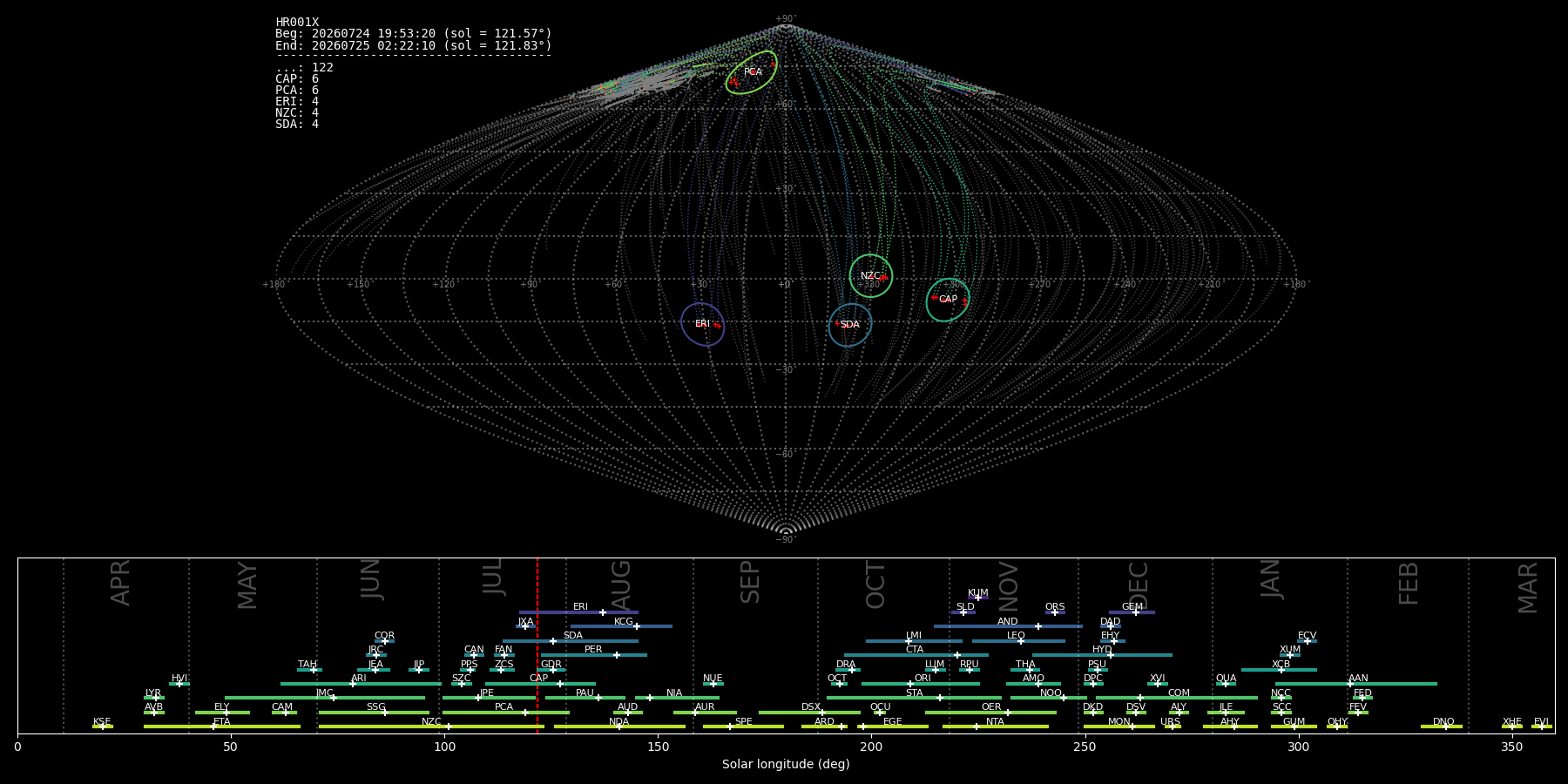Viewport: 1568px width, 784px height.
Task: Click the PCA radiant circle on sky map
Action: tap(752, 72)
